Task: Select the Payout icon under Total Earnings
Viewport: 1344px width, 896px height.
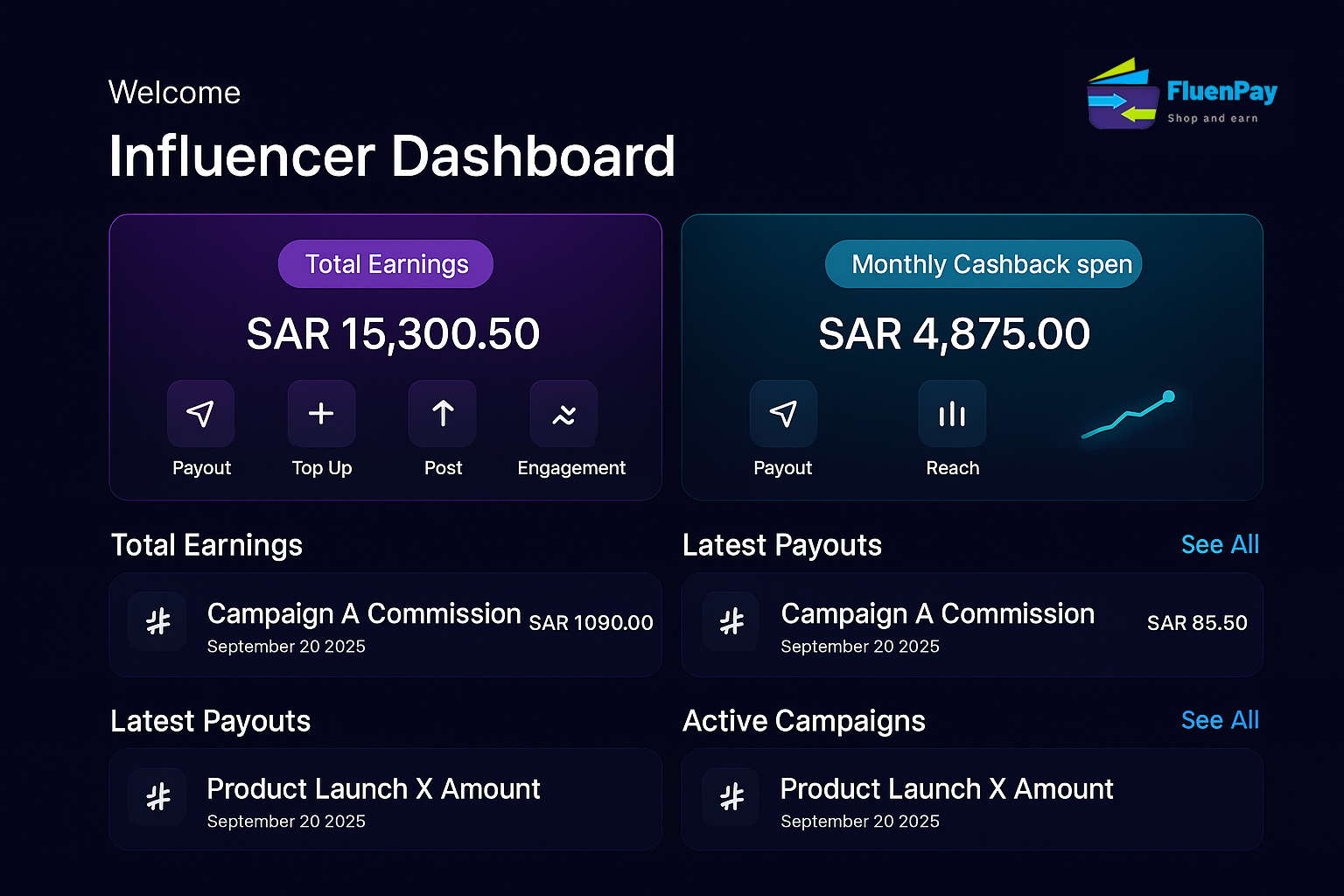Action: pos(200,413)
